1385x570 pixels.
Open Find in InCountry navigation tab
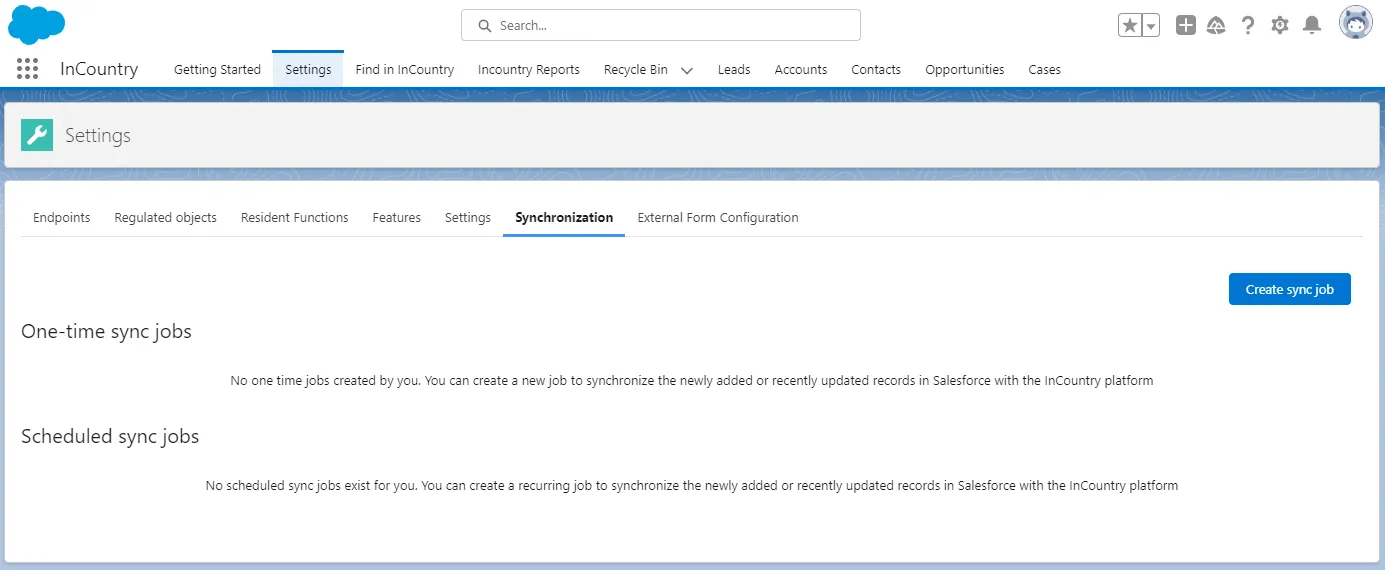404,69
